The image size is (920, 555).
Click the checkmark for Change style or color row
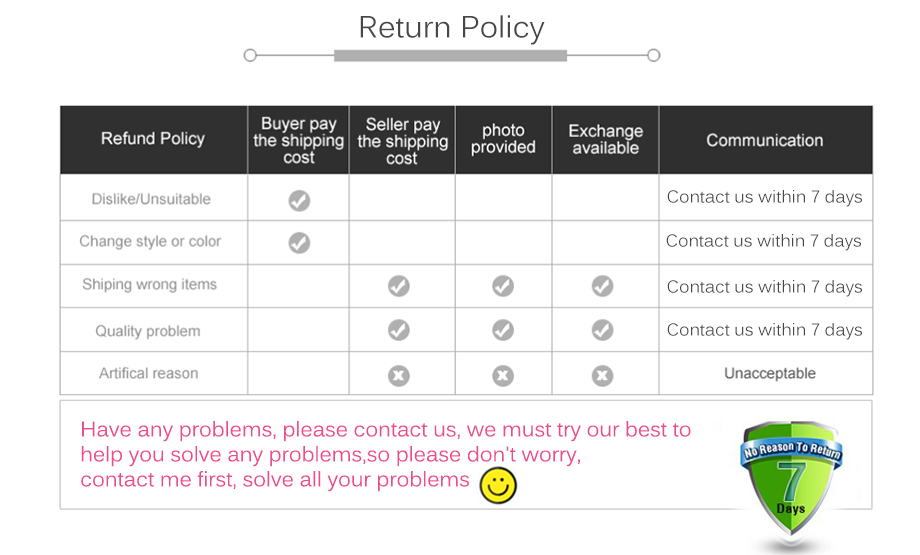click(x=299, y=243)
